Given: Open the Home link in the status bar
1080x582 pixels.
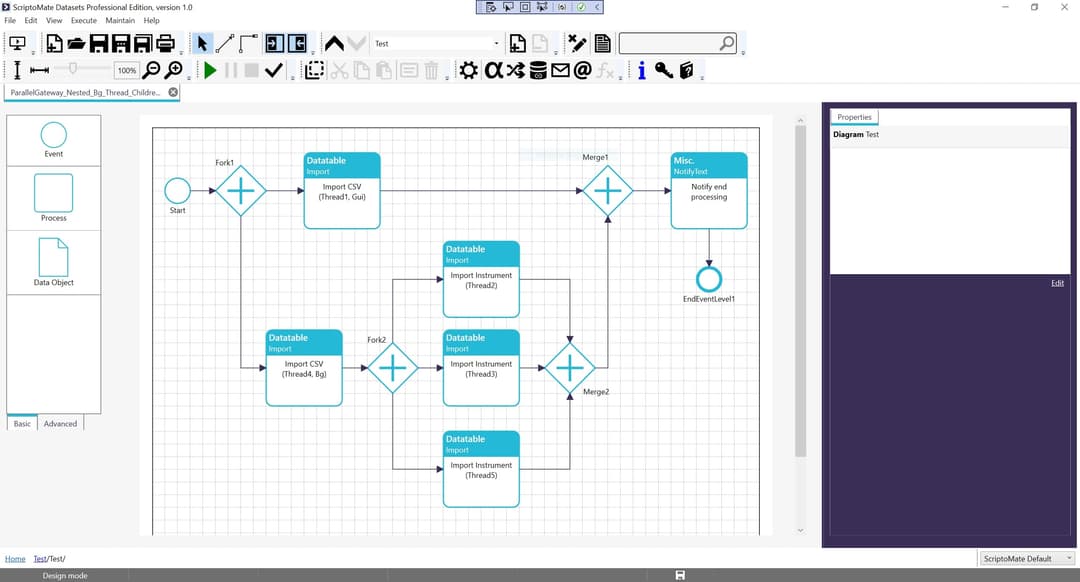Looking at the screenshot, I should (x=15, y=558).
